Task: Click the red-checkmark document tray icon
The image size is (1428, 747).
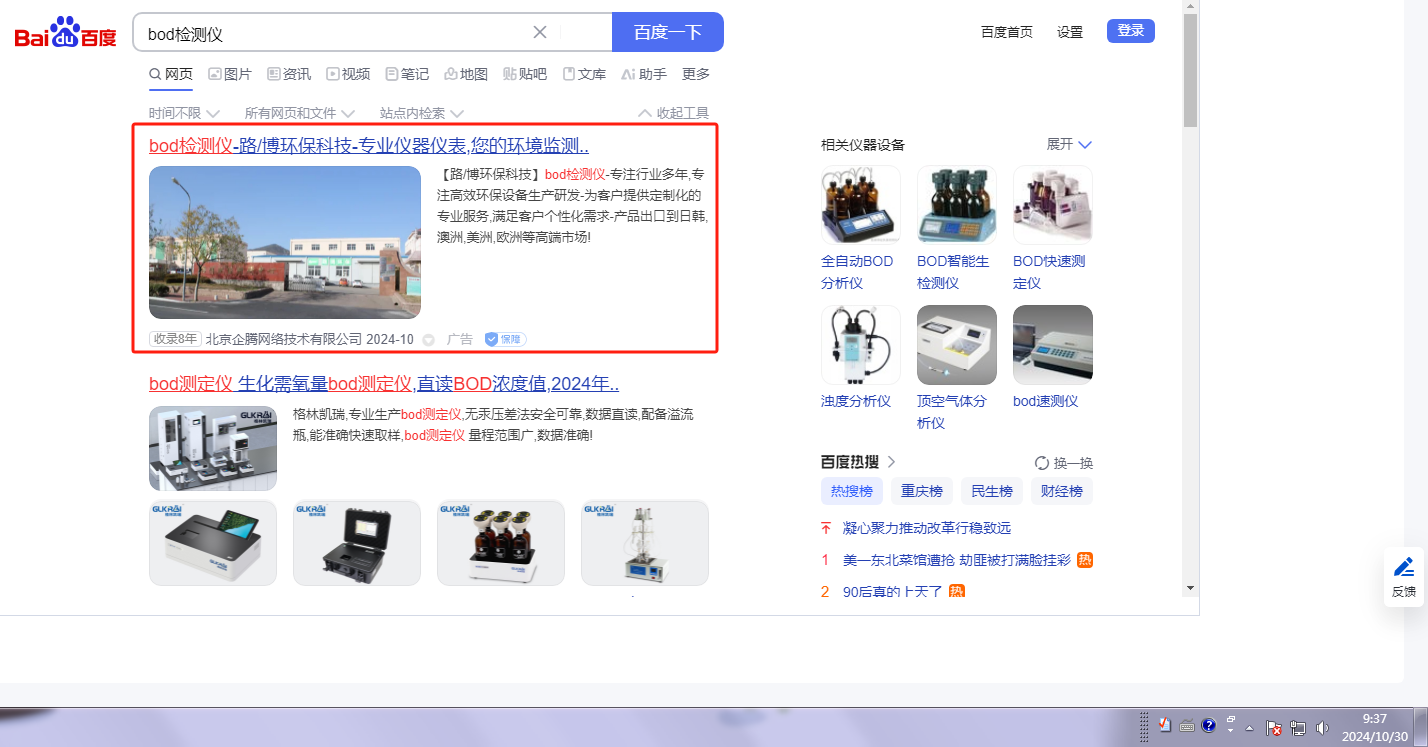Action: coord(1165,725)
